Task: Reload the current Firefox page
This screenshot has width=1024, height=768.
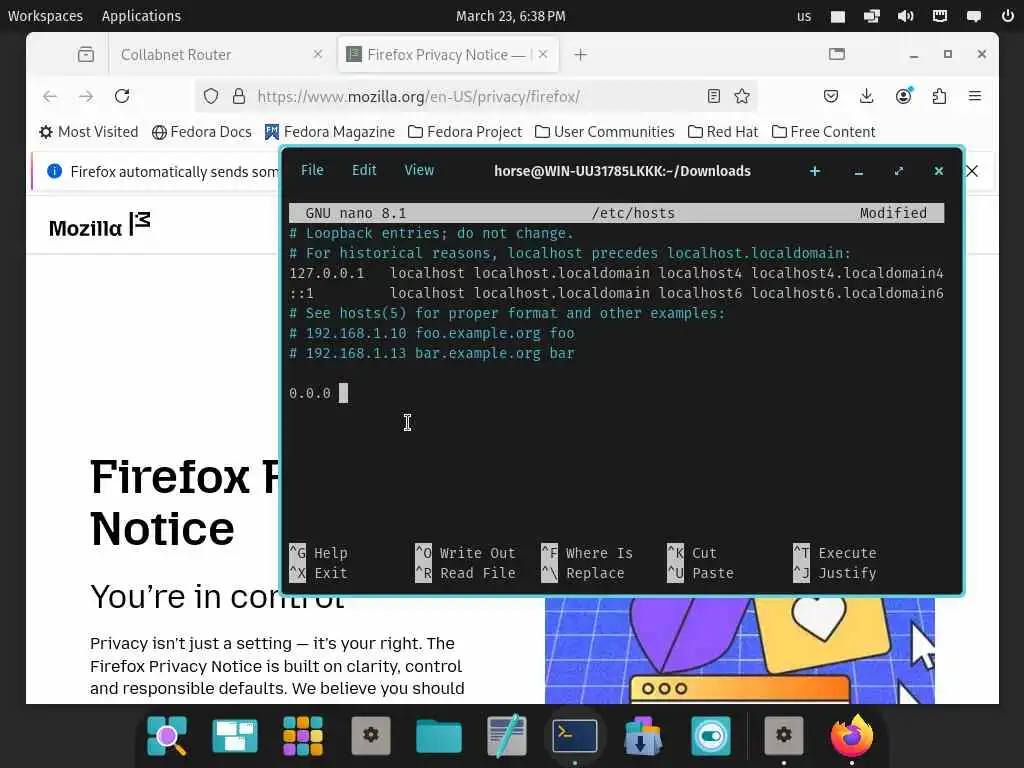Action: tap(122, 97)
